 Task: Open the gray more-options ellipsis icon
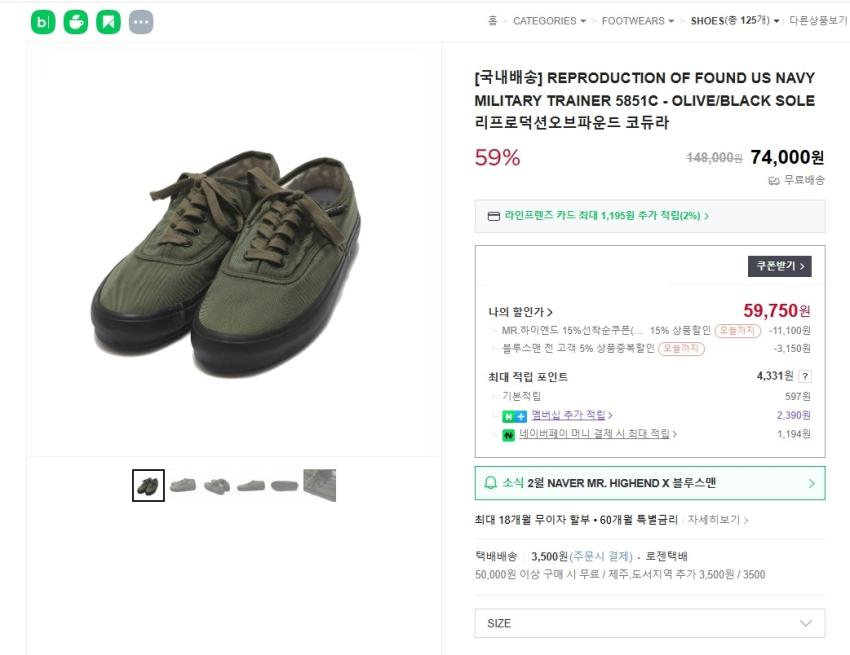point(141,22)
